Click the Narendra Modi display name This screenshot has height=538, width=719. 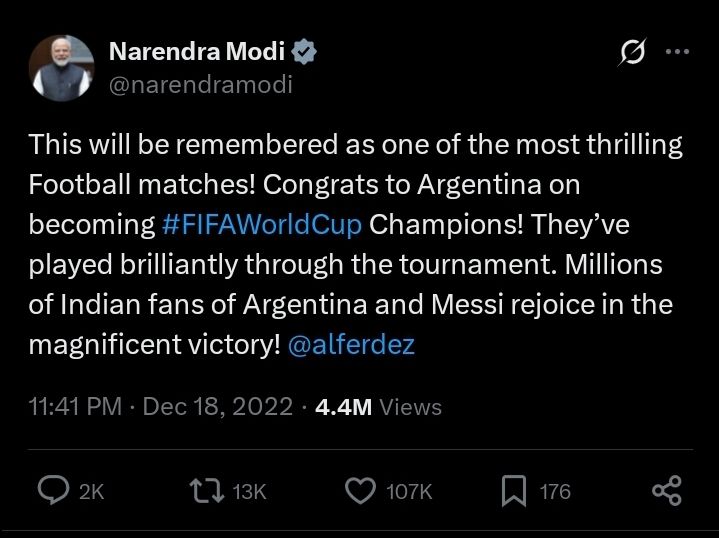[197, 52]
